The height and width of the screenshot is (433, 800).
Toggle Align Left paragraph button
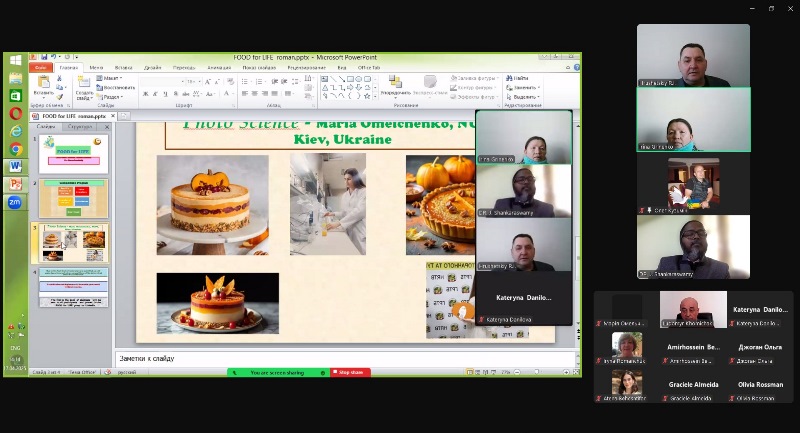245,93
